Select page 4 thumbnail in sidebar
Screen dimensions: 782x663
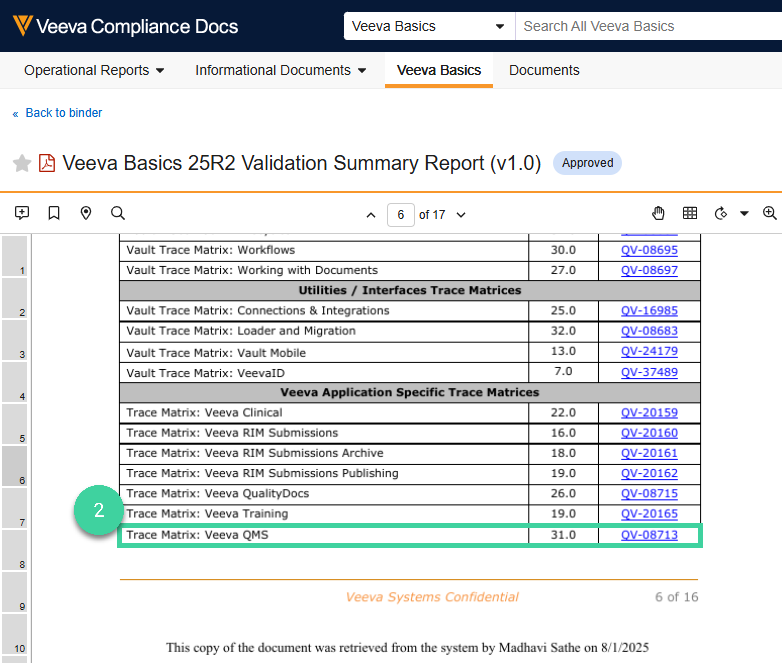(x=15, y=382)
